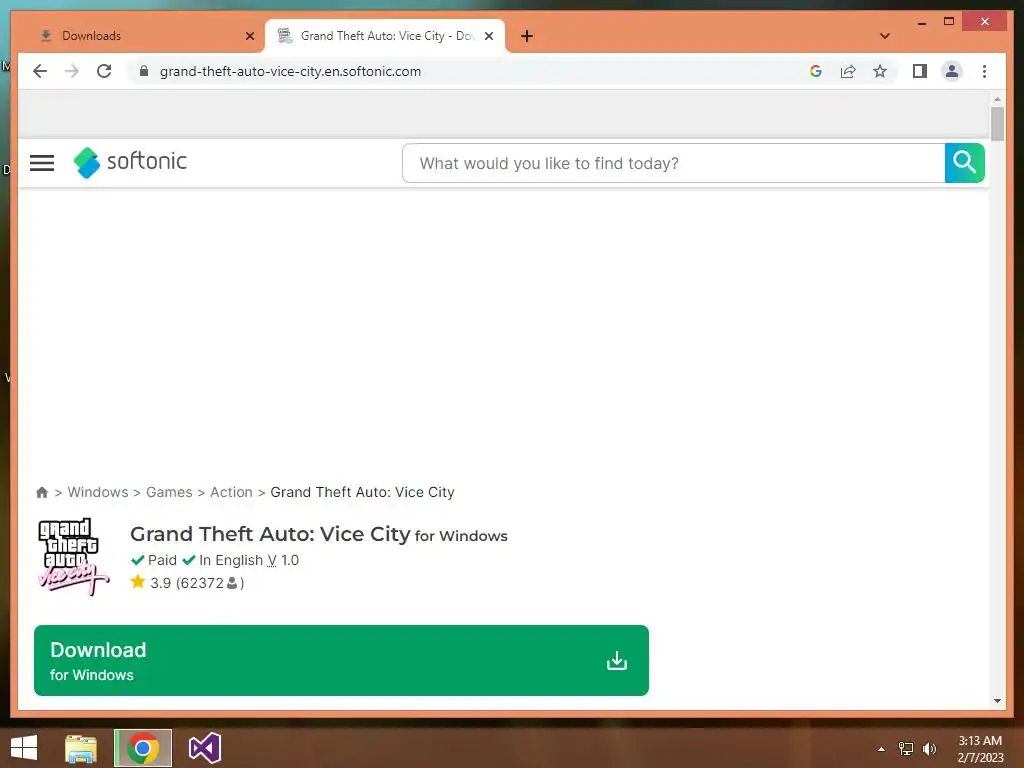
Task: Open Chrome side panel
Action: 920,71
